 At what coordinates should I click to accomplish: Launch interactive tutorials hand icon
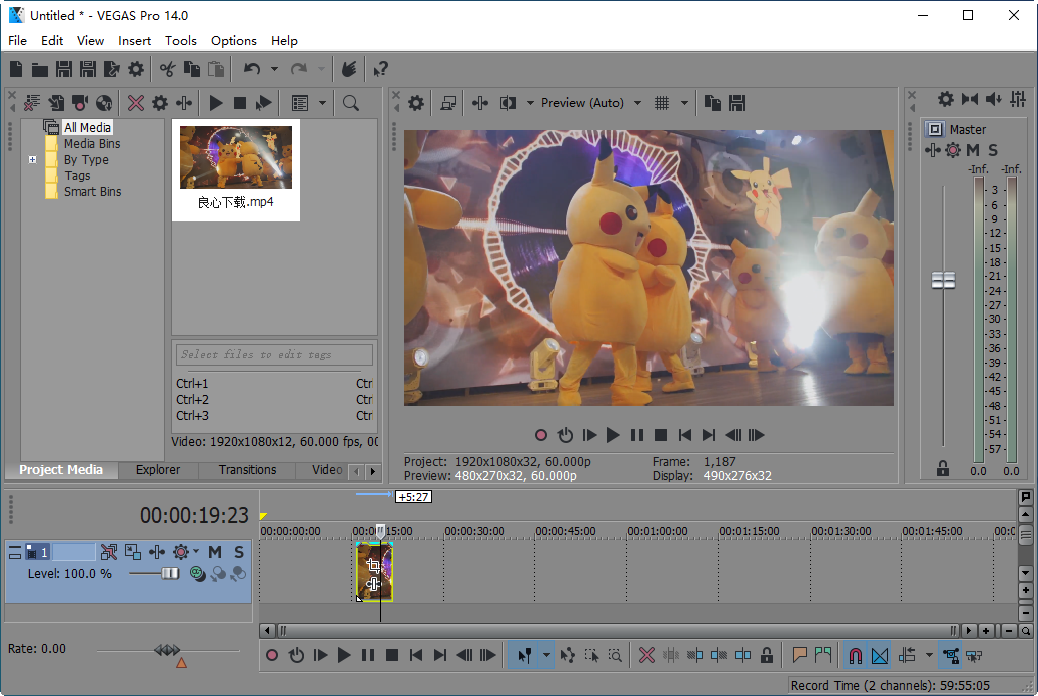pyautogui.click(x=349, y=69)
